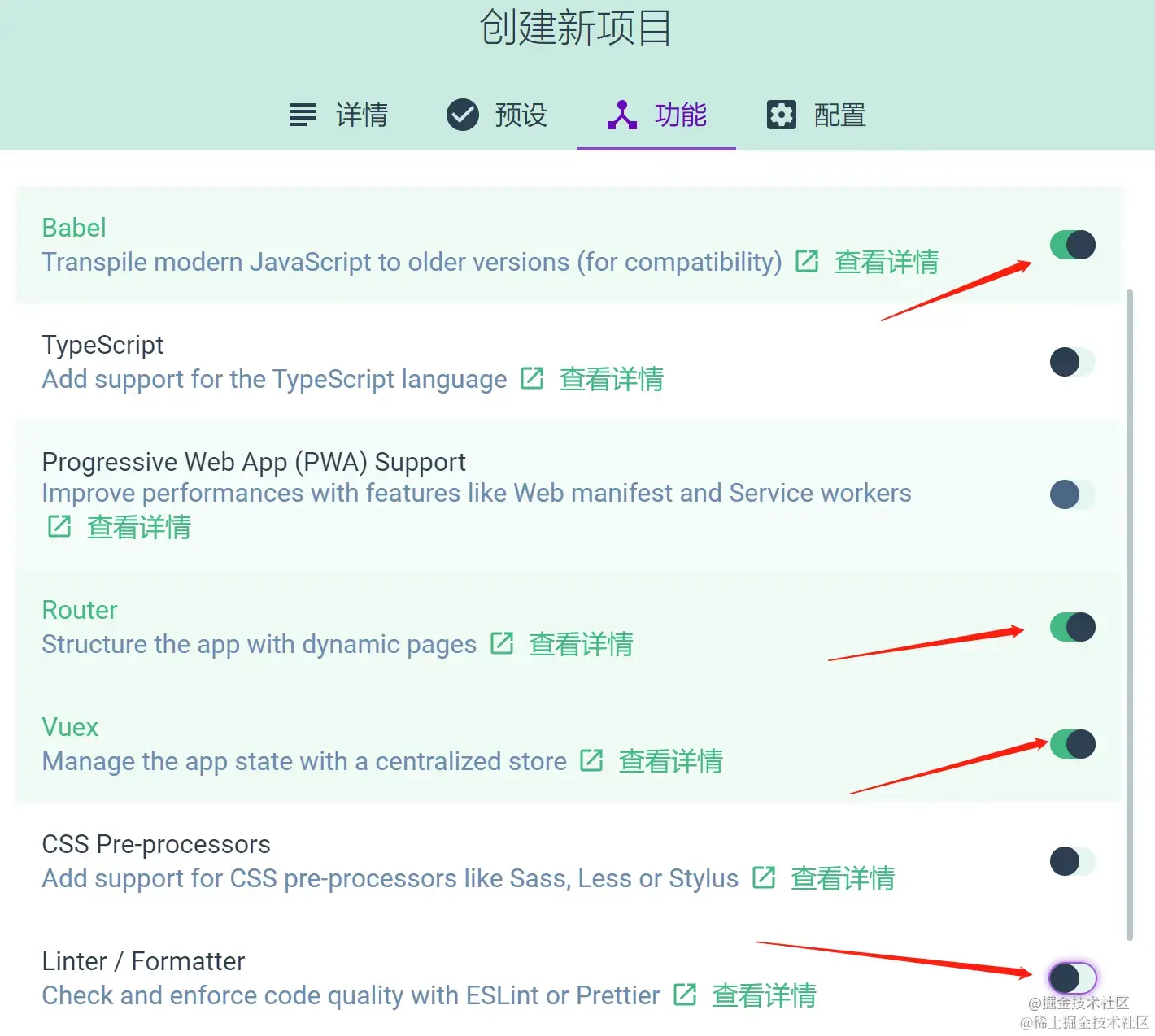Click the 预设 checkmark circle icon
The height and width of the screenshot is (1036, 1155).
coord(463,115)
